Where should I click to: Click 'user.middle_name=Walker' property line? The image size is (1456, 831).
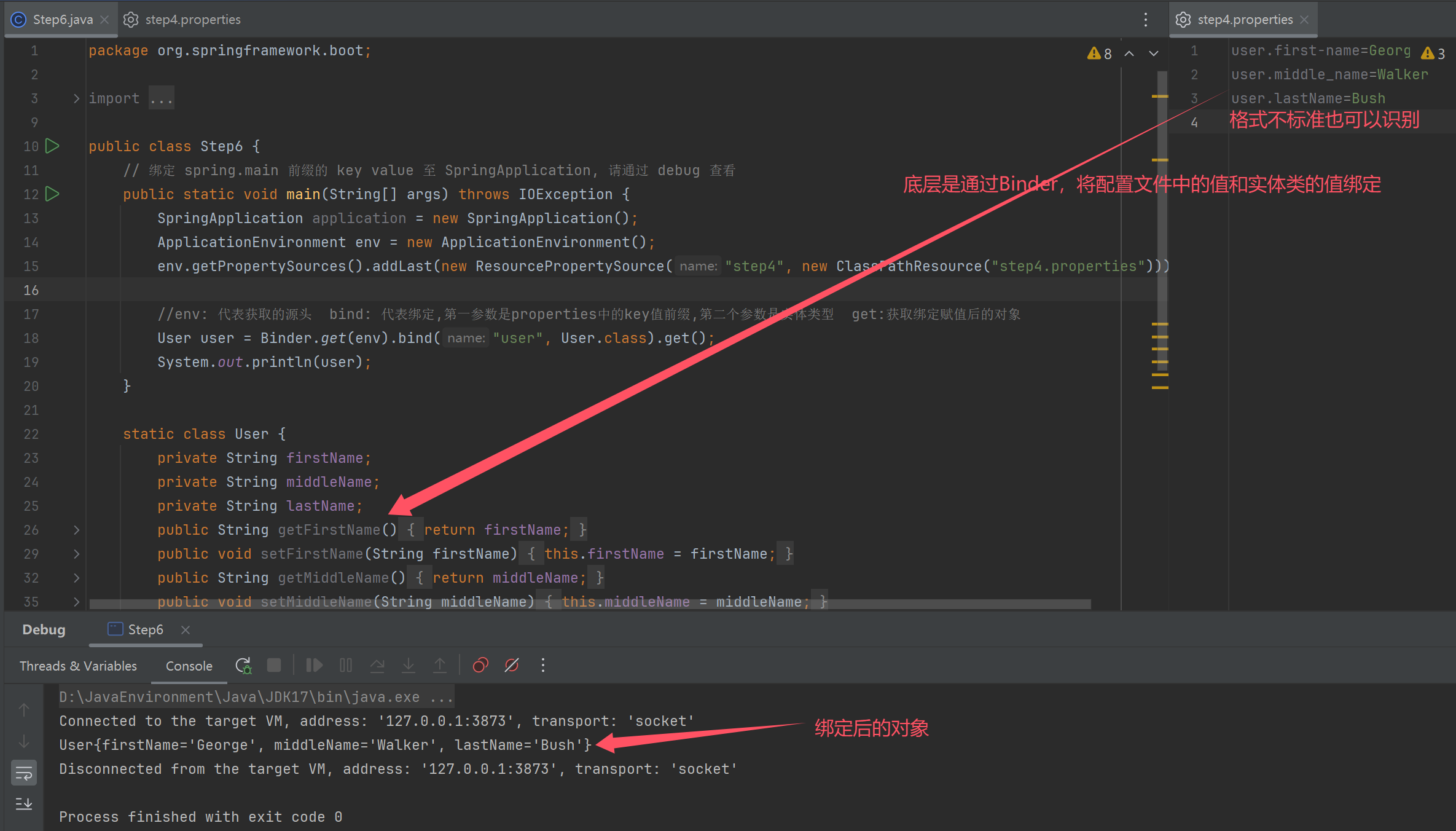tap(1329, 74)
